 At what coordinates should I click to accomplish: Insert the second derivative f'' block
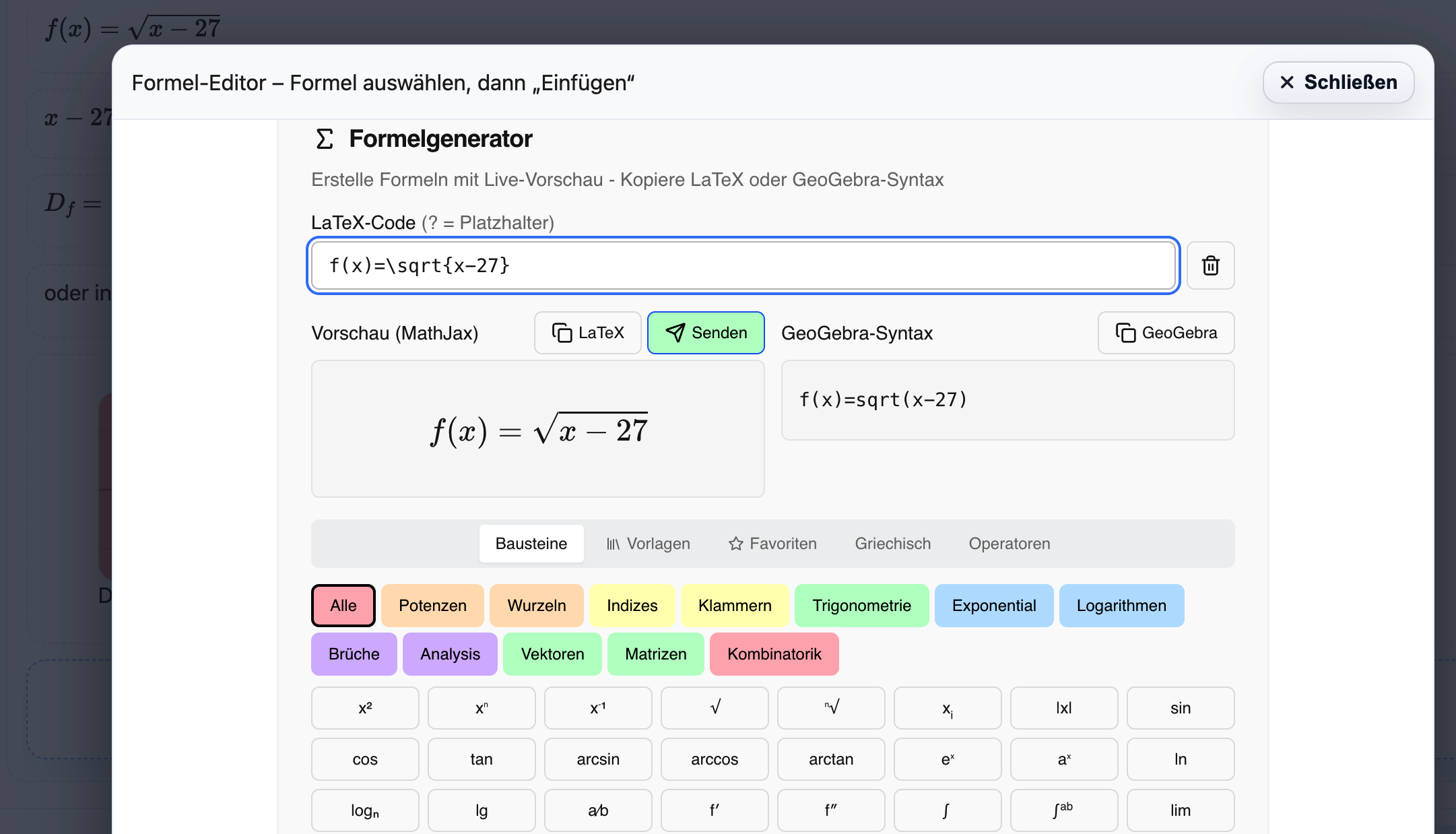(831, 810)
